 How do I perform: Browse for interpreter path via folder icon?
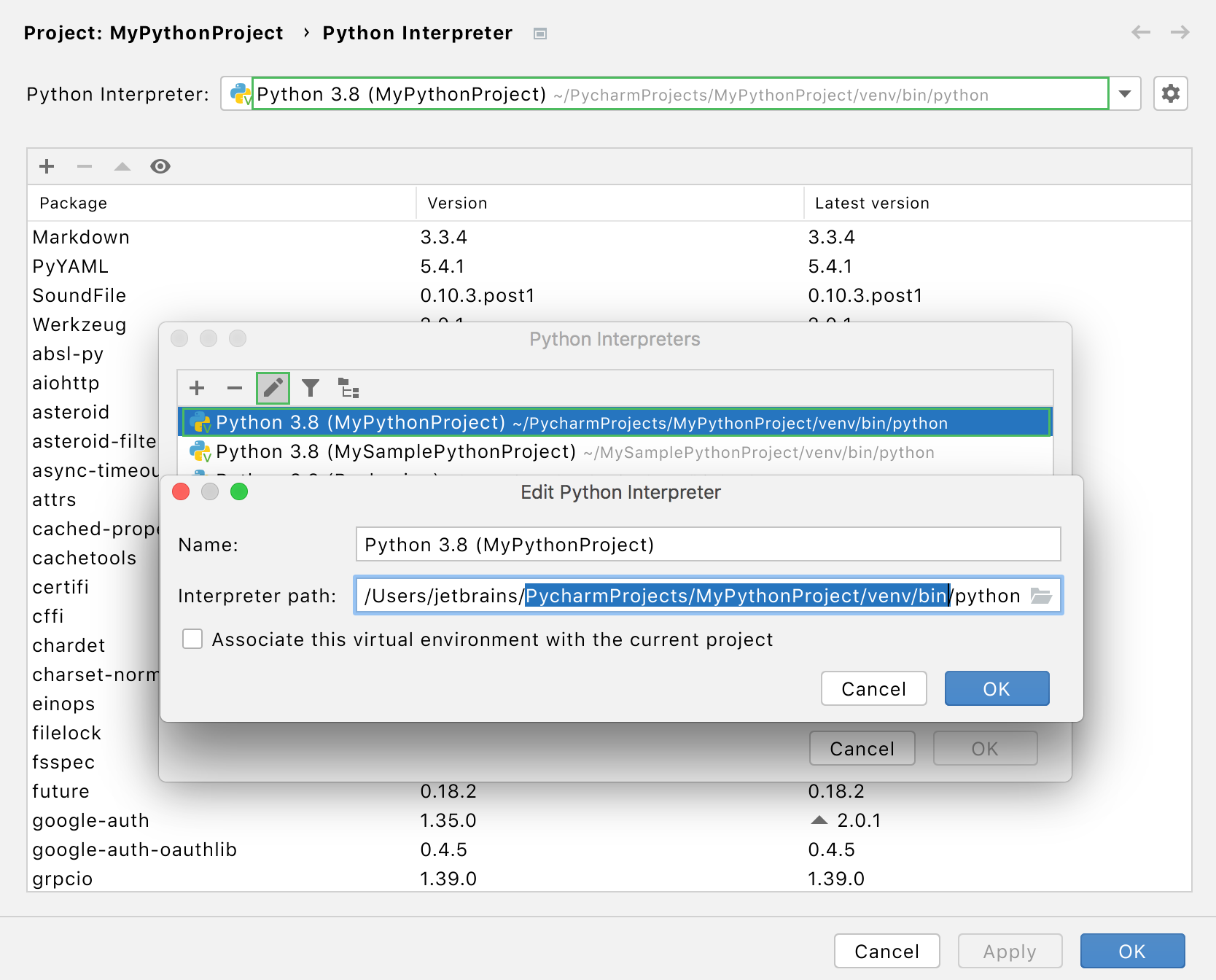pyautogui.click(x=1042, y=596)
